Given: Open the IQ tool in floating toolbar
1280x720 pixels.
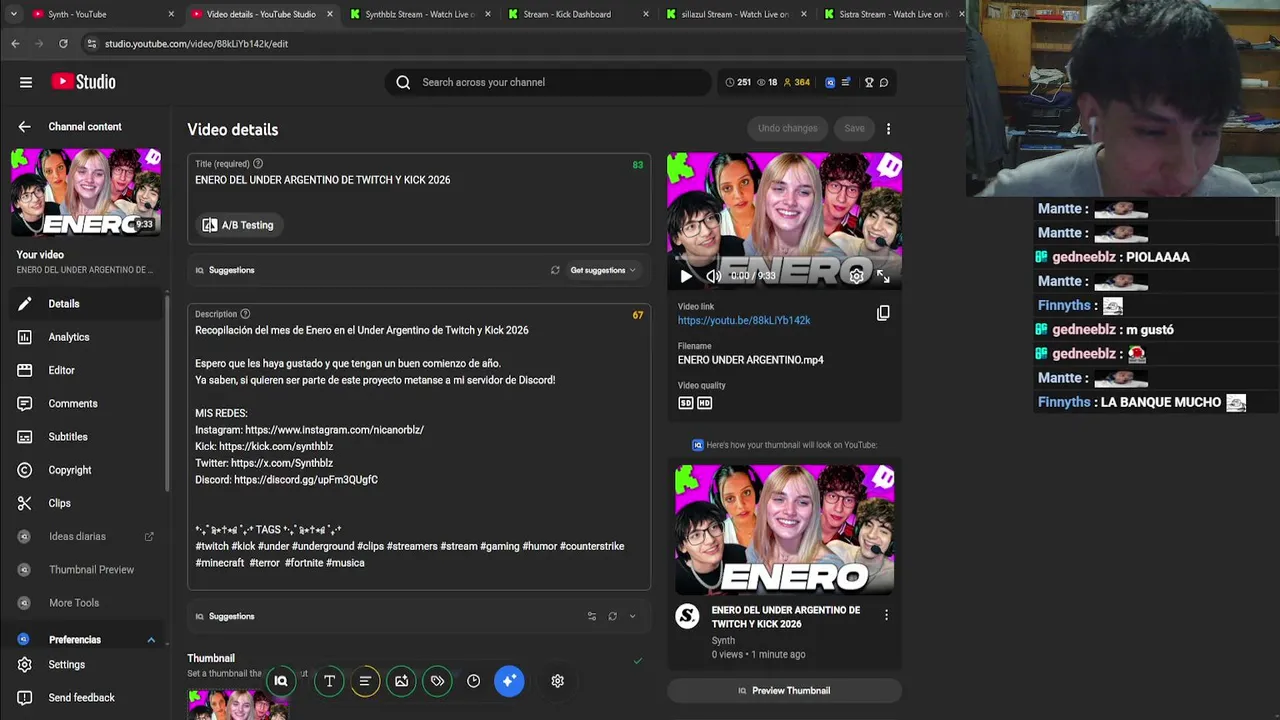Looking at the screenshot, I should click(x=281, y=681).
